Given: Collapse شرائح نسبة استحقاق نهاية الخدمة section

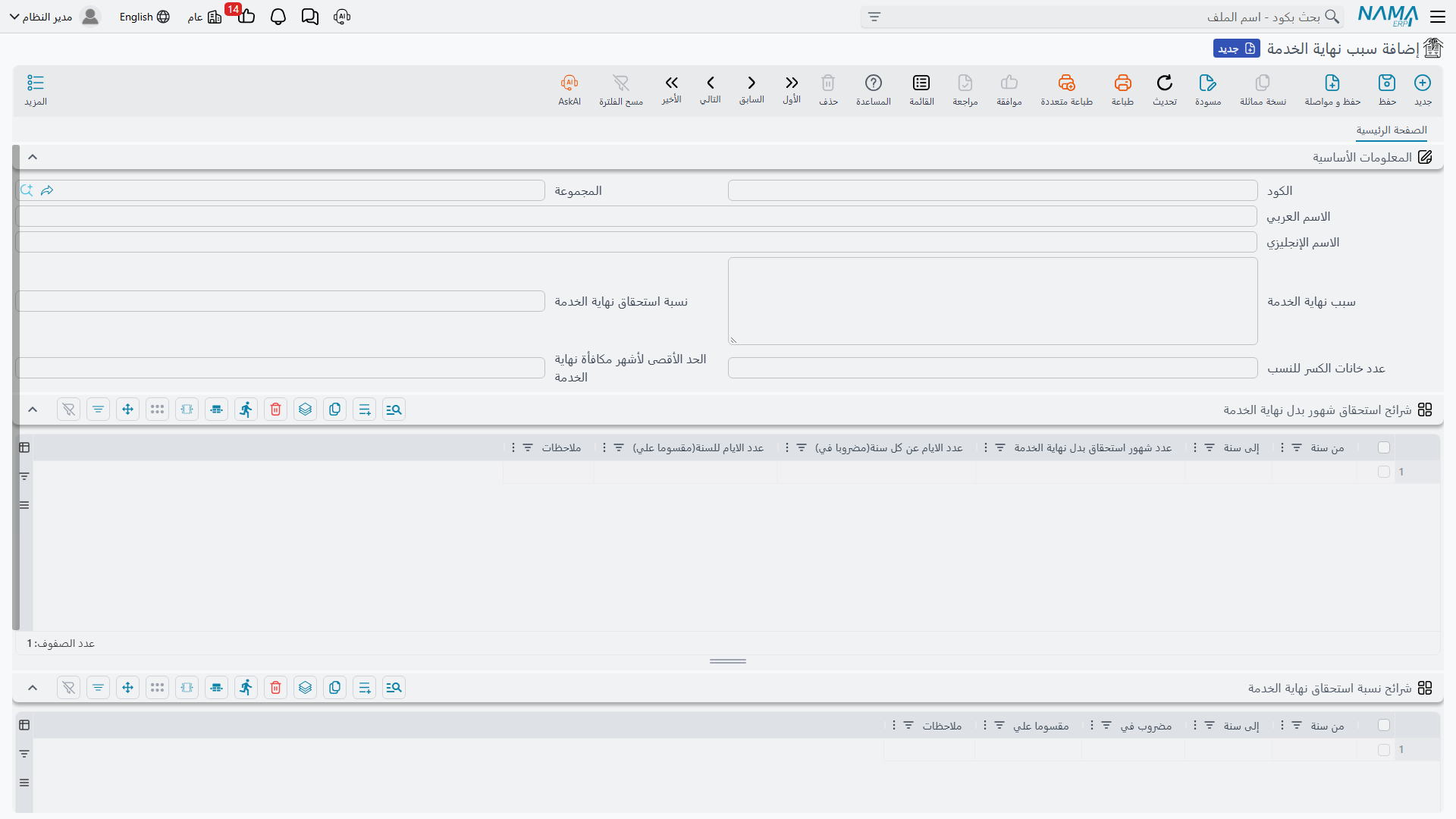Looking at the screenshot, I should point(33,688).
